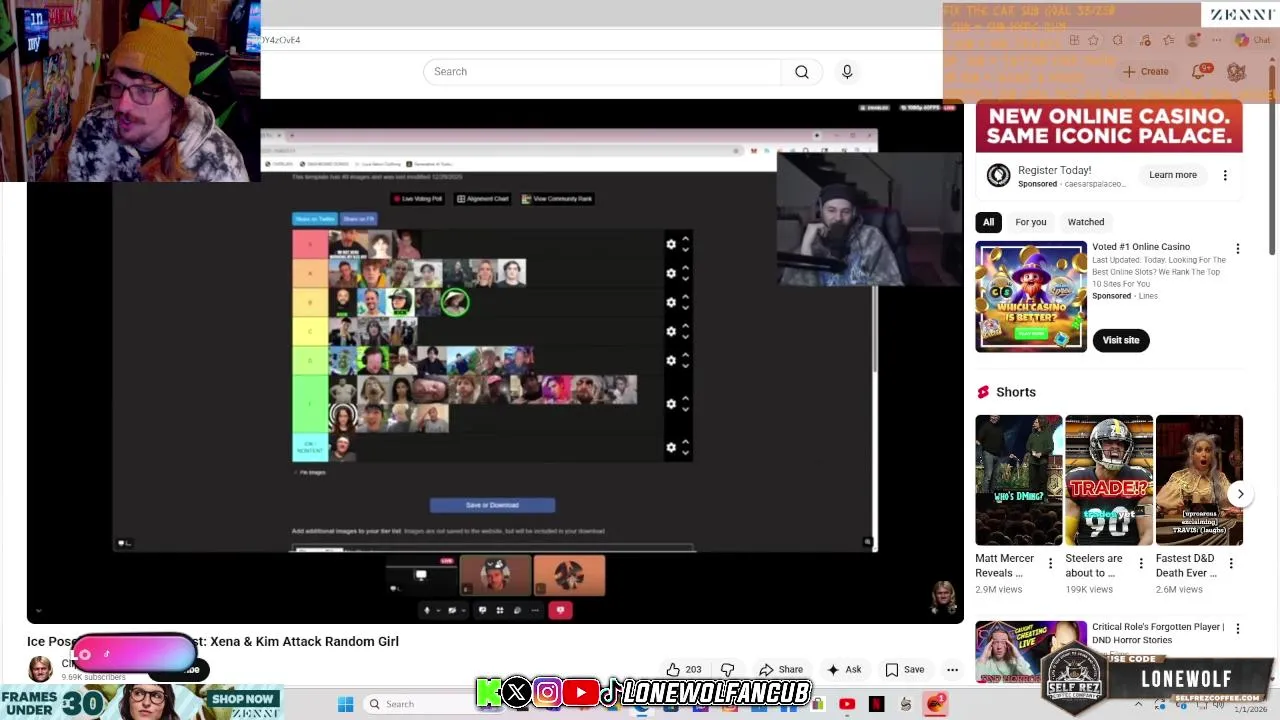Click View Community Rank in the video
This screenshot has height=720, width=1280.
[x=557, y=199]
